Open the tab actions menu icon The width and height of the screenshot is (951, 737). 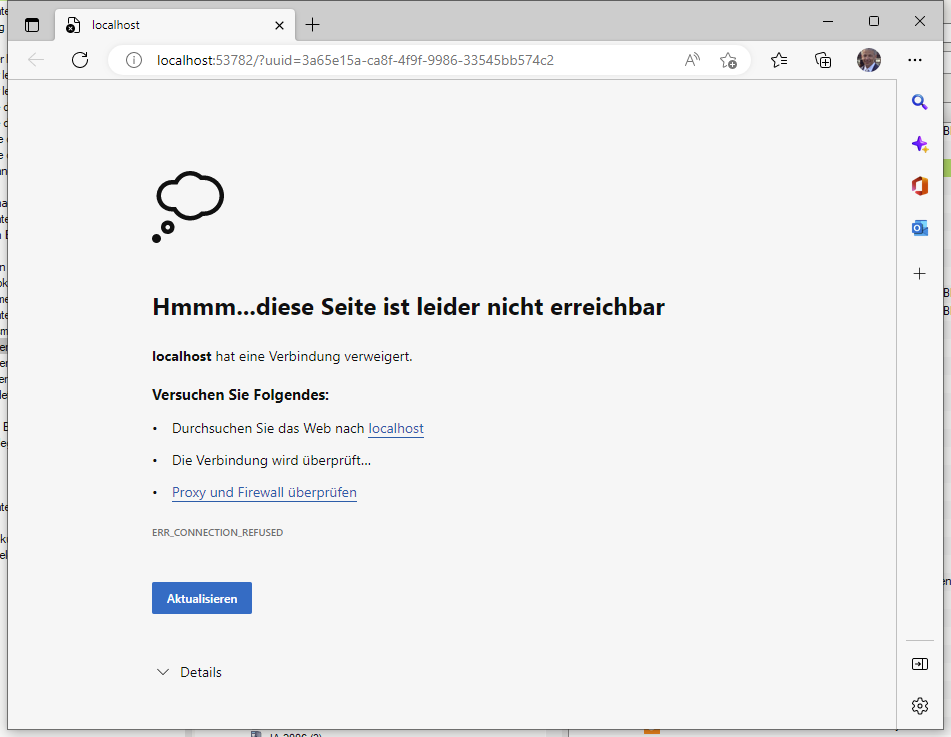click(32, 25)
